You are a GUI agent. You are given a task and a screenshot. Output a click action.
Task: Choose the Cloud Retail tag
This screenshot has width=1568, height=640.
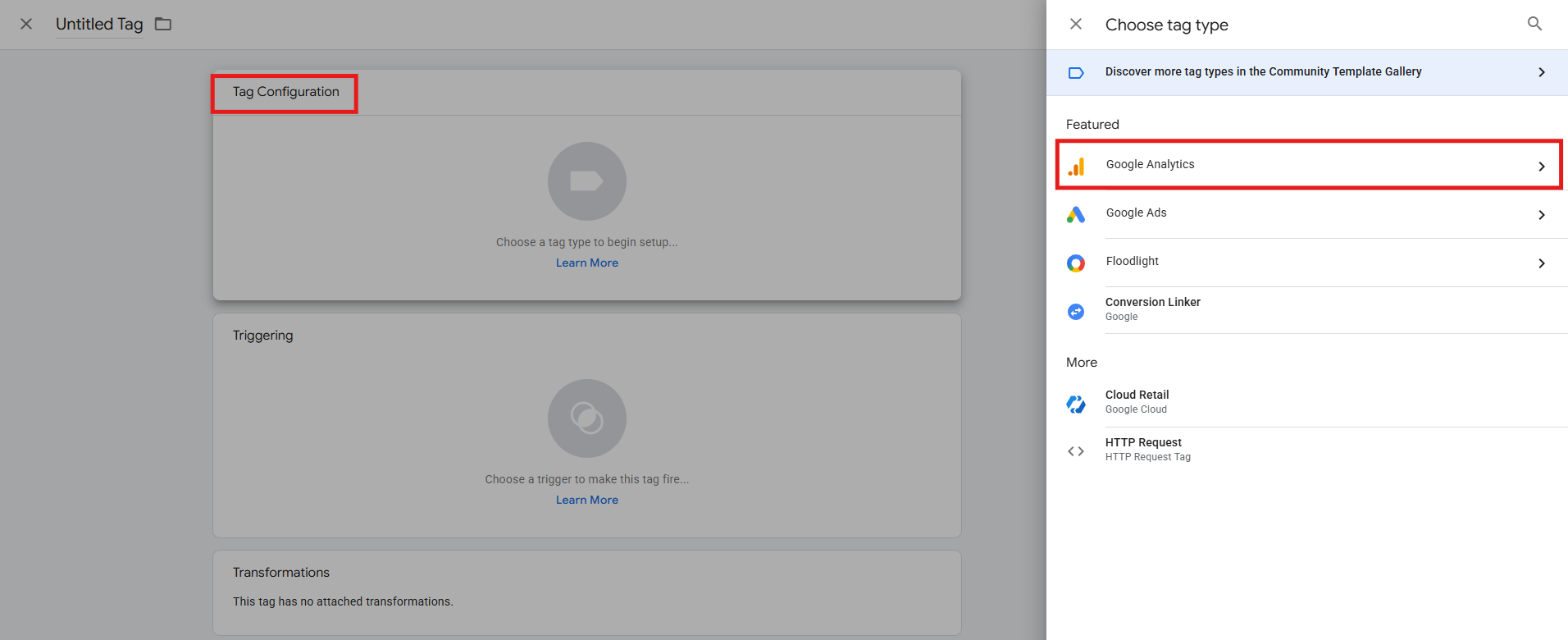click(1307, 403)
